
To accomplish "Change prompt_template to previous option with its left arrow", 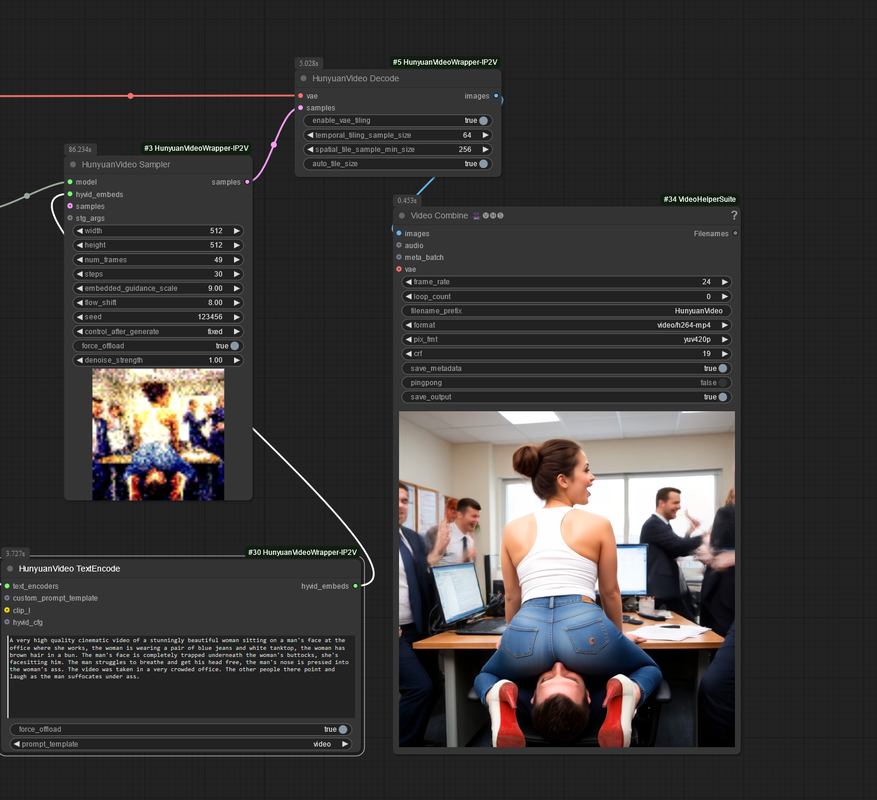I will coord(17,744).
